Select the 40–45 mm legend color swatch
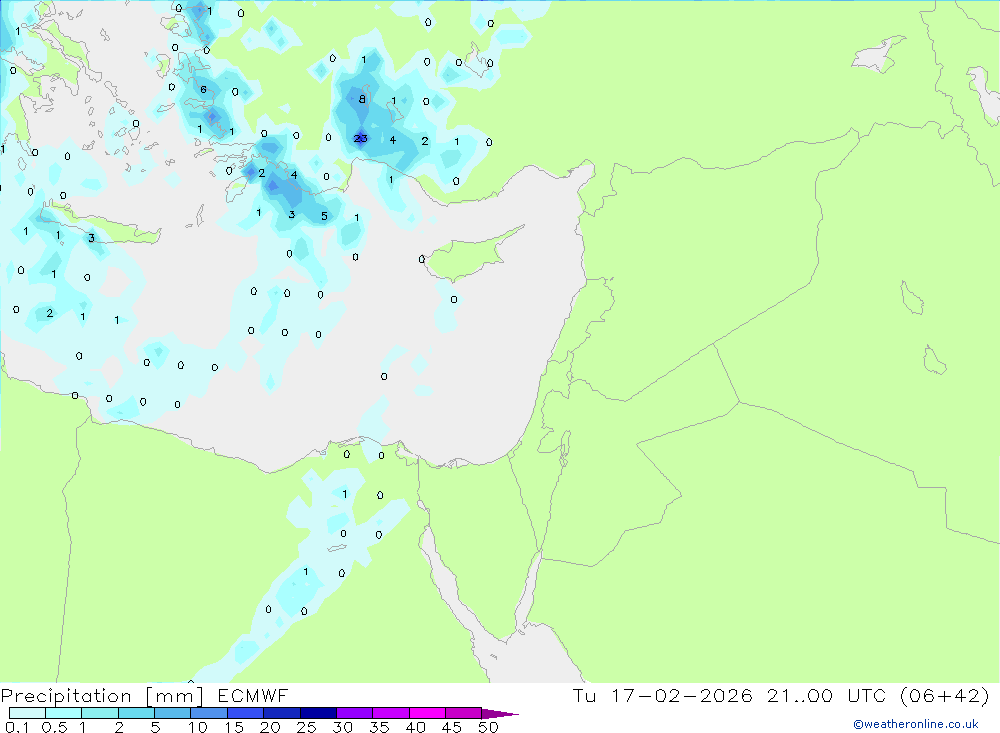Viewport: 1000px width, 733px height. coord(427,713)
